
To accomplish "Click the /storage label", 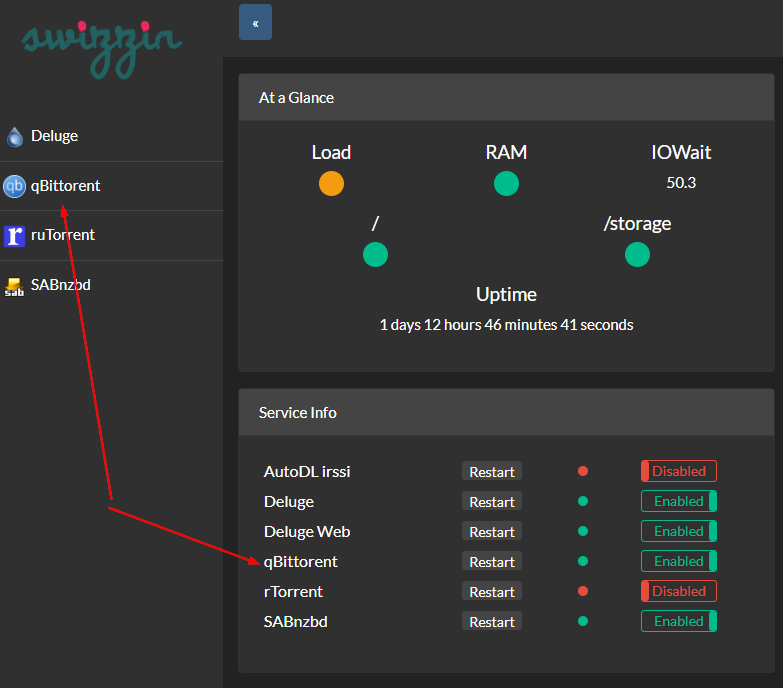I will tap(637, 224).
